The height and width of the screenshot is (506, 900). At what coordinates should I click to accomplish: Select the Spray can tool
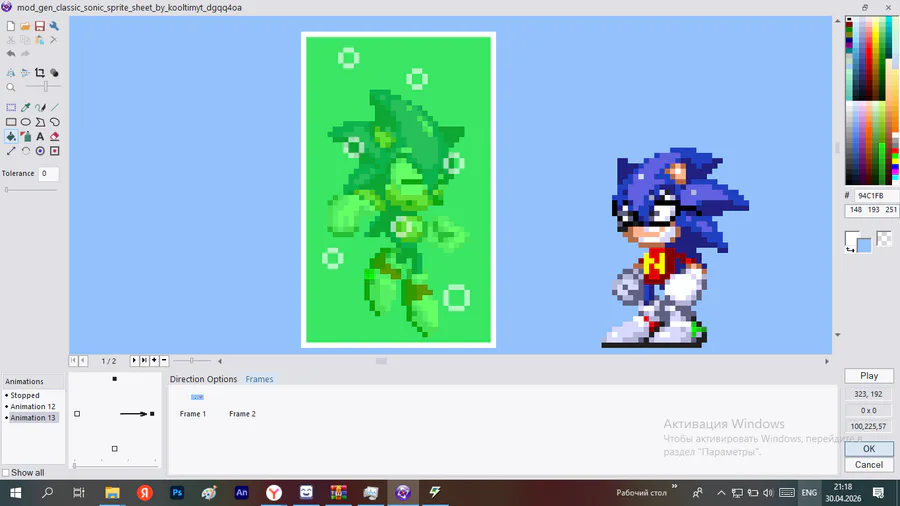click(25, 137)
